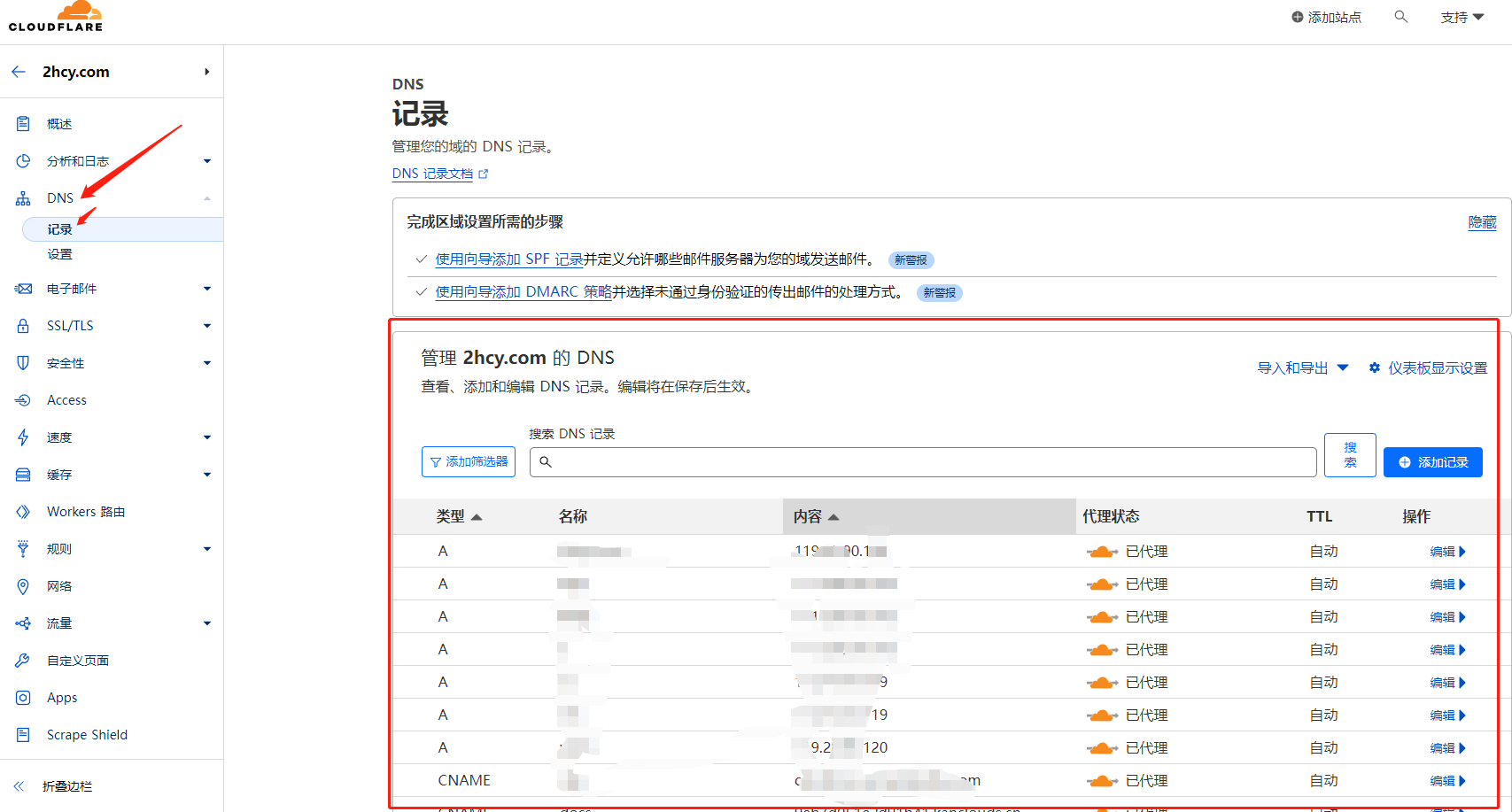Viewport: 1512px width, 812px height.
Task: Click the 折叠边栏 double chevron icon
Action: coord(19,786)
